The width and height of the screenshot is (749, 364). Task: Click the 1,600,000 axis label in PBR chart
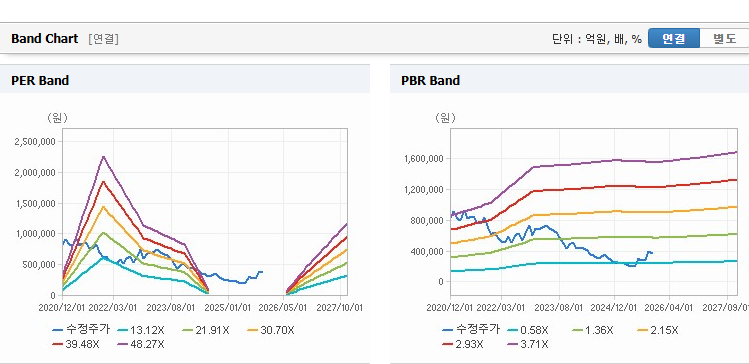[x=425, y=159]
